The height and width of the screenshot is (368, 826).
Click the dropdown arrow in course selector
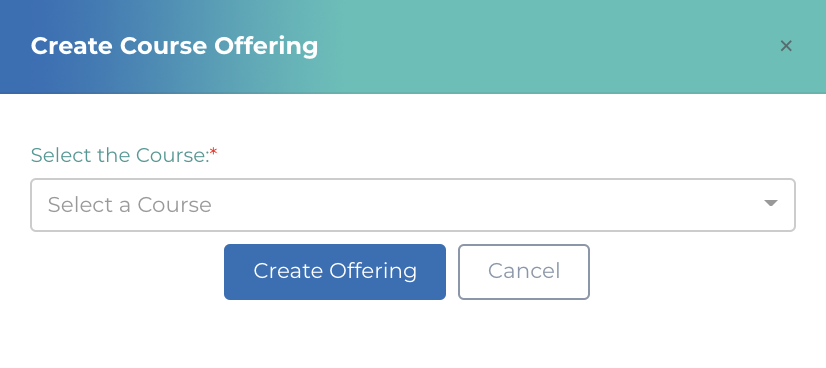[771, 203]
